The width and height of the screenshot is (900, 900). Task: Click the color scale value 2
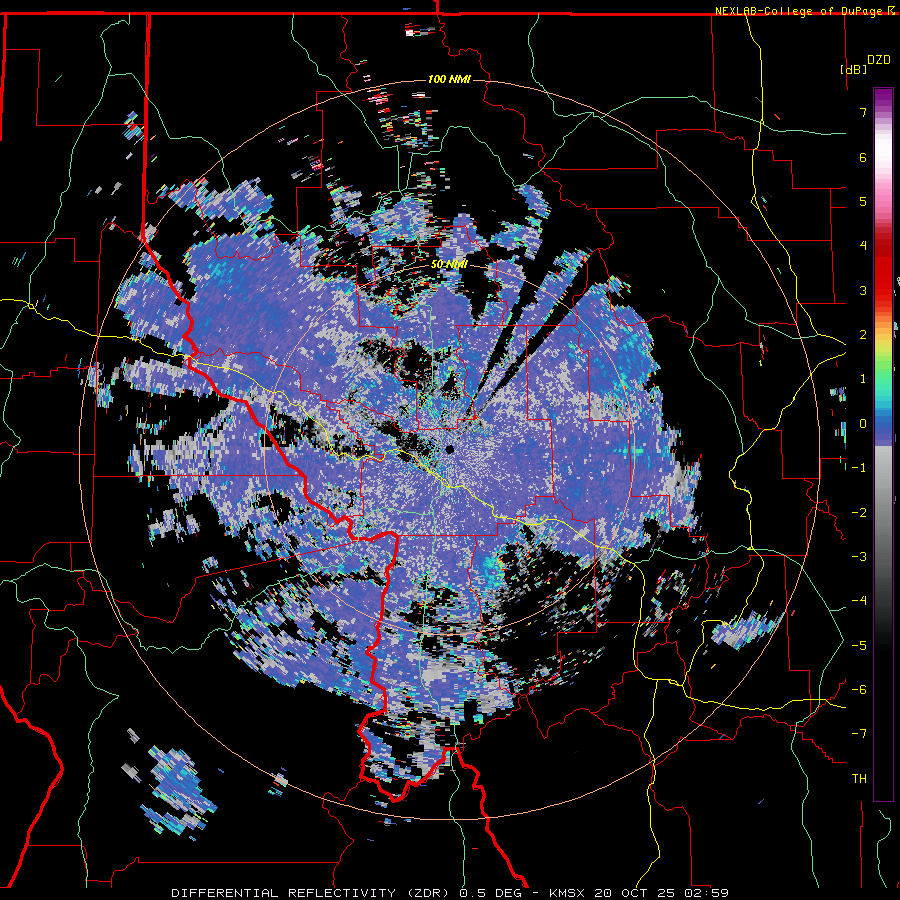click(x=863, y=335)
